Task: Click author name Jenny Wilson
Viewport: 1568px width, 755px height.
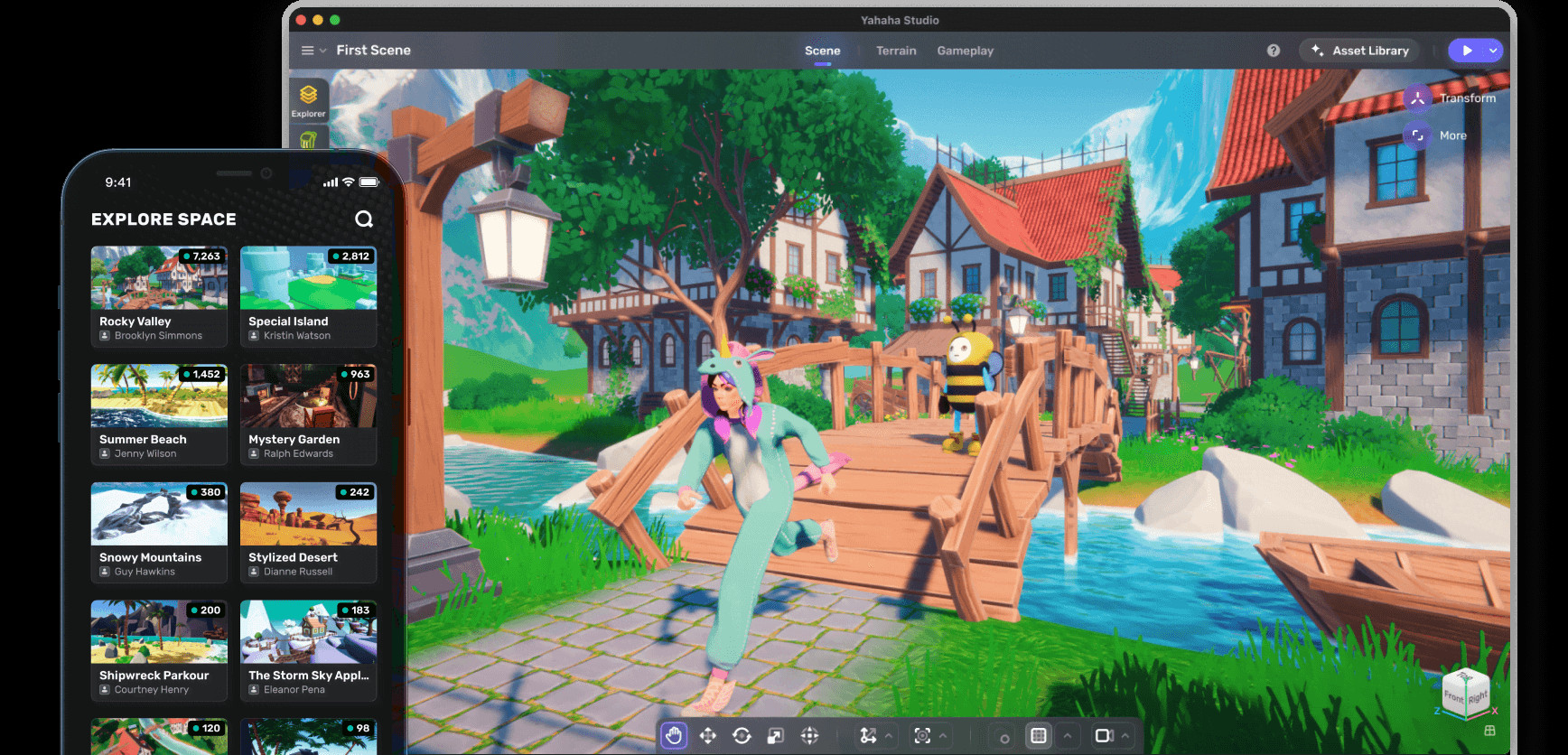Action: (x=145, y=454)
